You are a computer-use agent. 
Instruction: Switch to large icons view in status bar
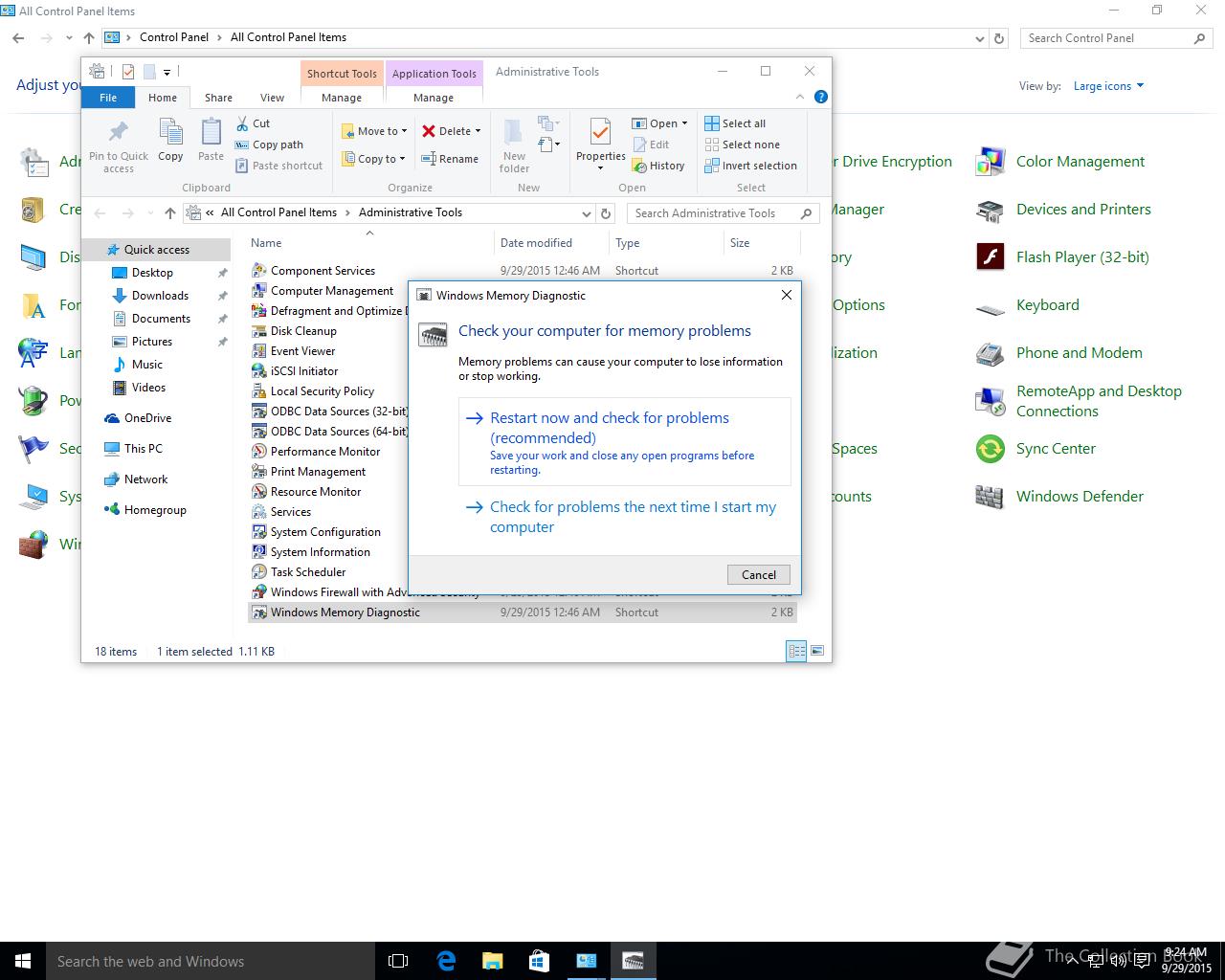(x=817, y=651)
